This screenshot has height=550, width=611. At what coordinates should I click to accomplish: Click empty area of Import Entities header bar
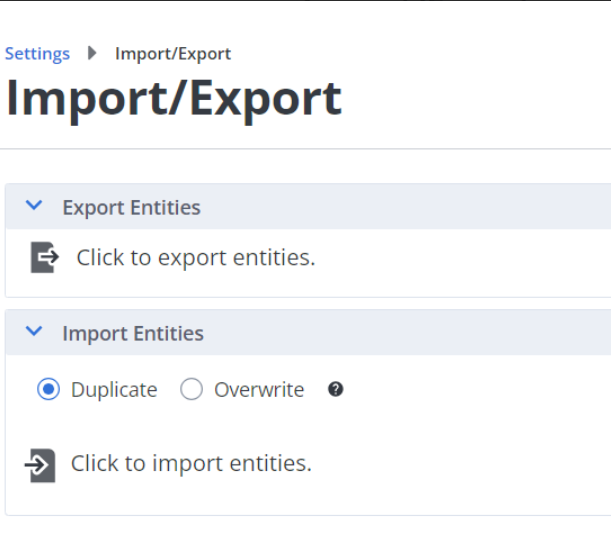point(420,333)
